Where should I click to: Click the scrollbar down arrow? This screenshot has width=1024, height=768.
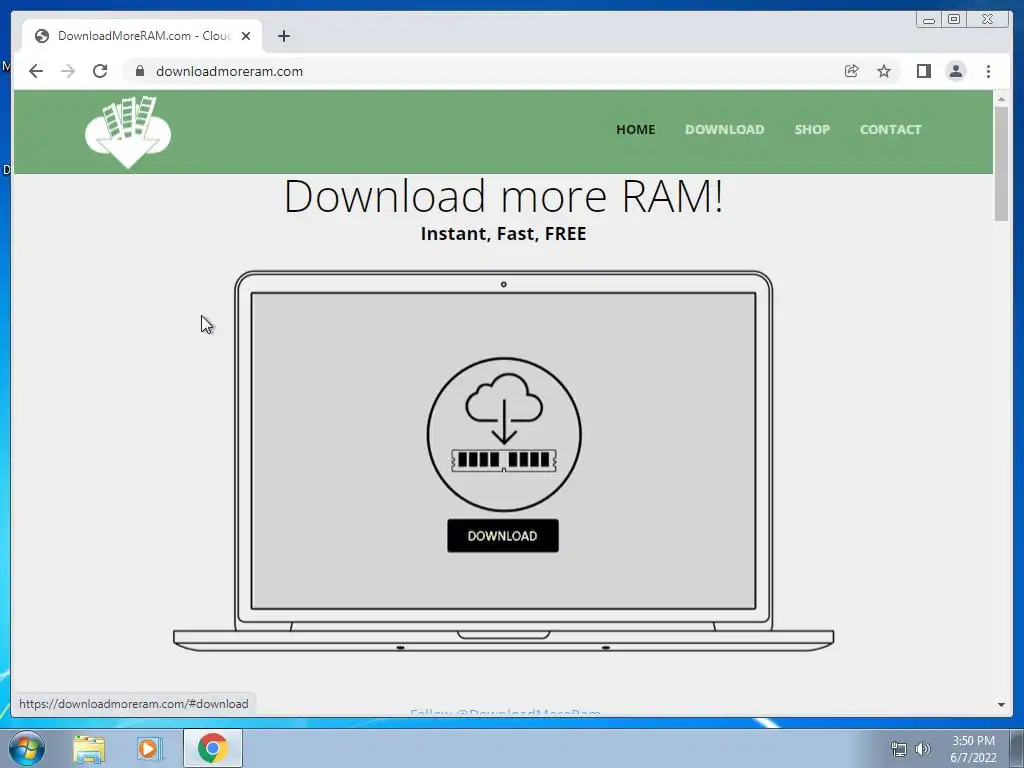pyautogui.click(x=1001, y=705)
